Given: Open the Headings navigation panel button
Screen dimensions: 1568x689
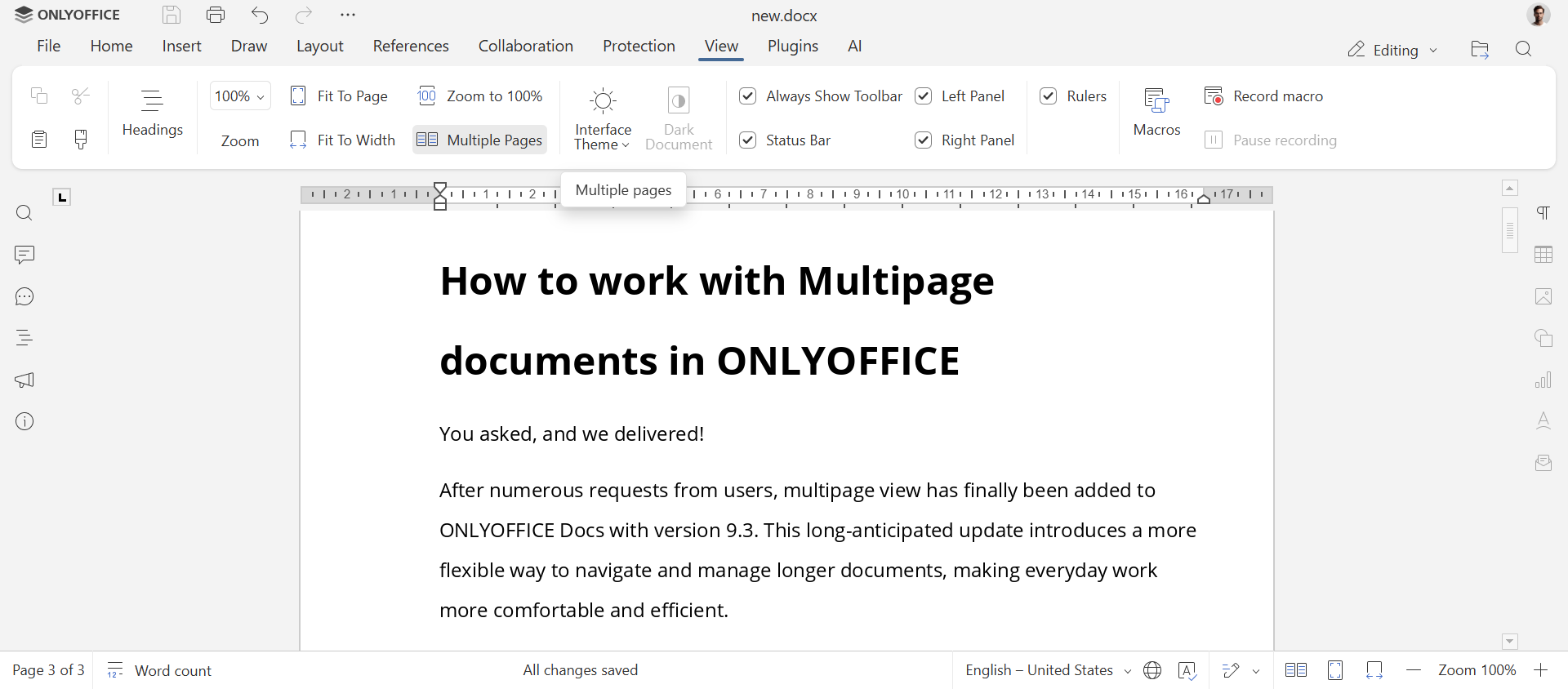Looking at the screenshot, I should pos(152,113).
